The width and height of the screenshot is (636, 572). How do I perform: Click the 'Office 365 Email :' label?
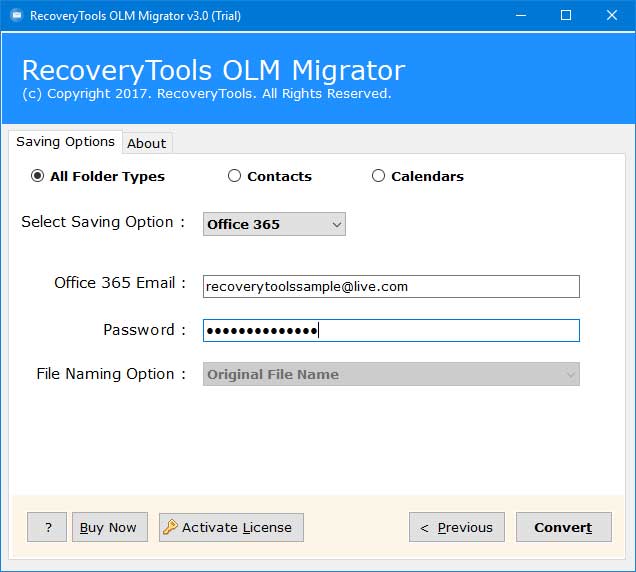click(120, 283)
